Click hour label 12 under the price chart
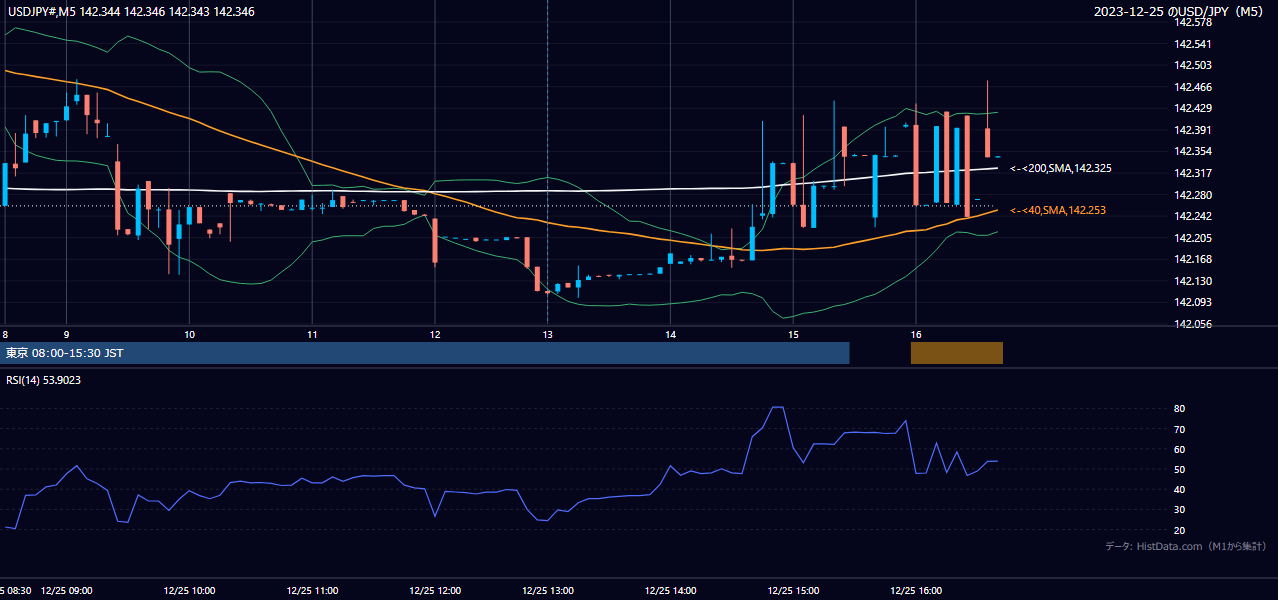1278x600 pixels. (435, 334)
